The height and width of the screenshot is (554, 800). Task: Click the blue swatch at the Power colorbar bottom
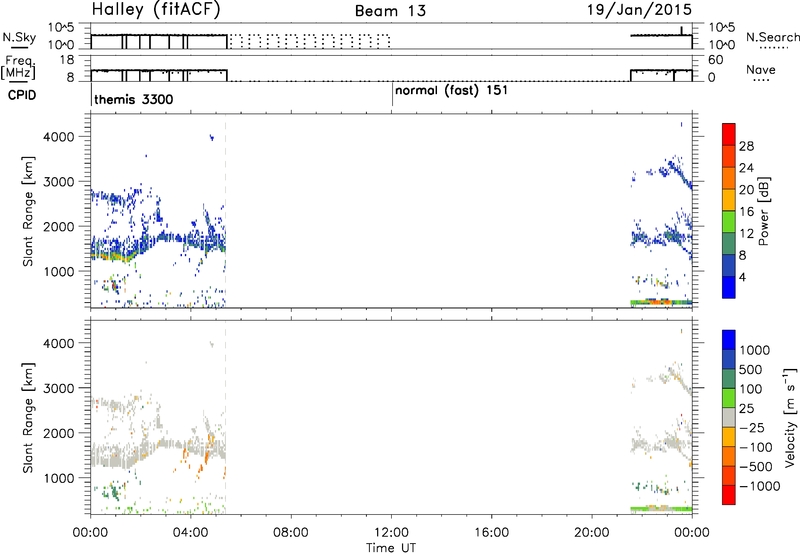click(x=729, y=287)
